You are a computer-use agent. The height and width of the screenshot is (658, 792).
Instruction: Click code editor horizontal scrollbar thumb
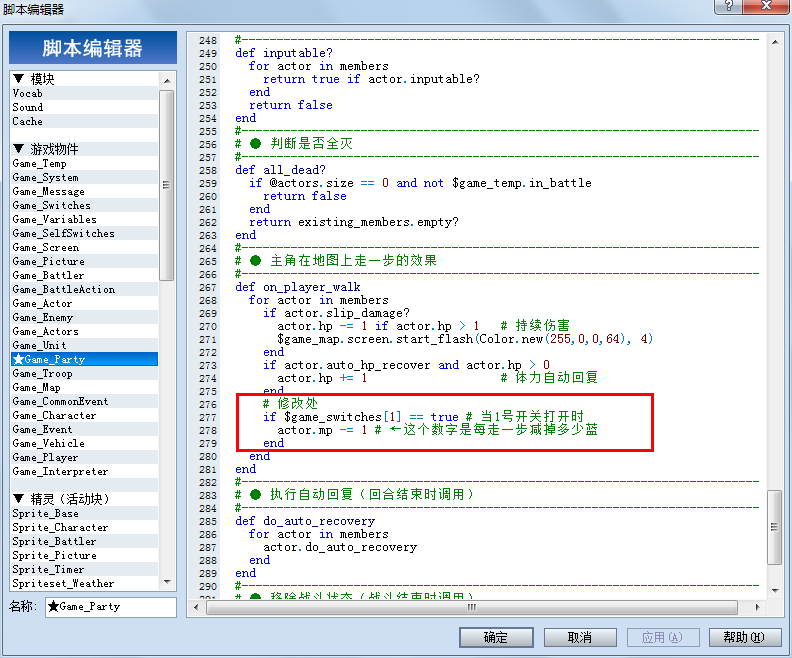[x=472, y=607]
